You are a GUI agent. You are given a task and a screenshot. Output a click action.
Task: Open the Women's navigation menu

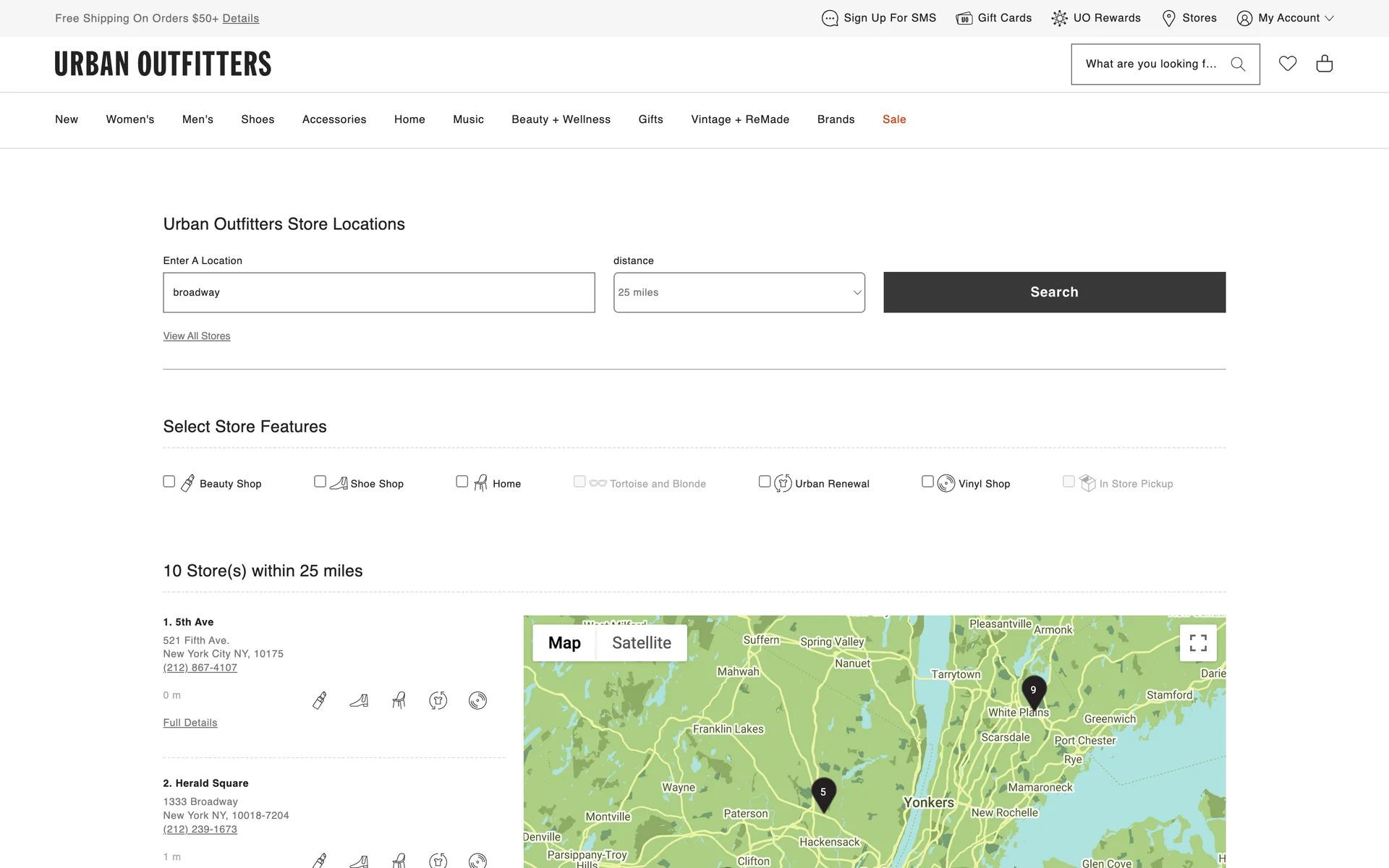(x=130, y=119)
